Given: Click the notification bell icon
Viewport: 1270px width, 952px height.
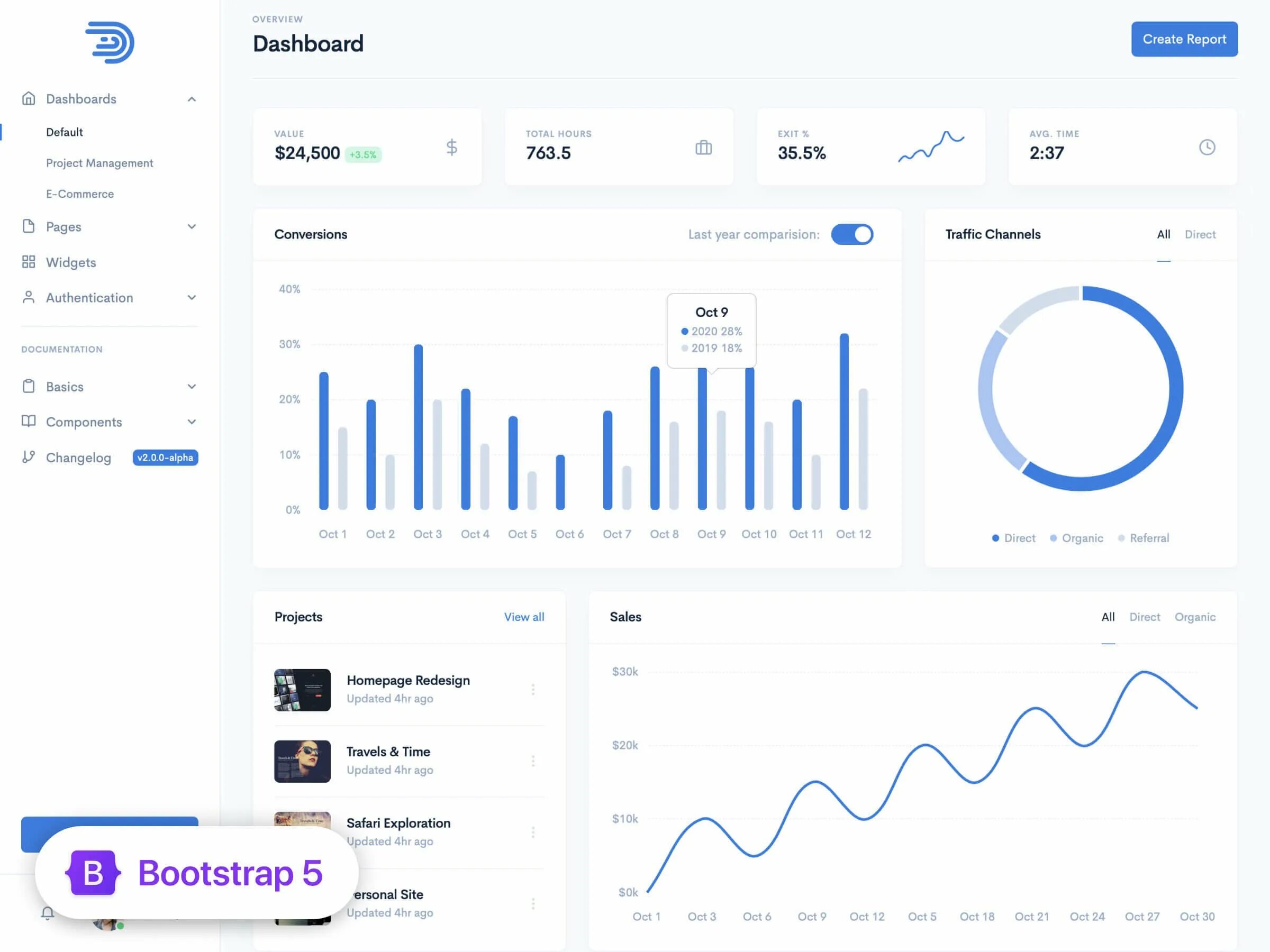Looking at the screenshot, I should click(x=48, y=912).
